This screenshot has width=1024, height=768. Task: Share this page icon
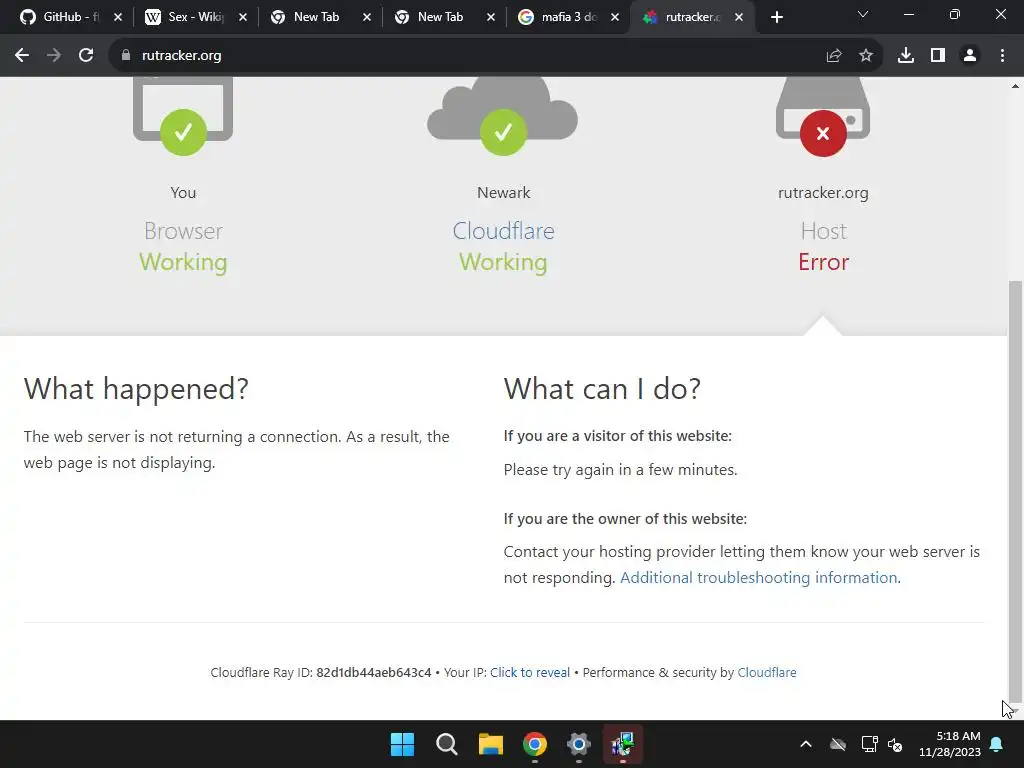point(833,56)
